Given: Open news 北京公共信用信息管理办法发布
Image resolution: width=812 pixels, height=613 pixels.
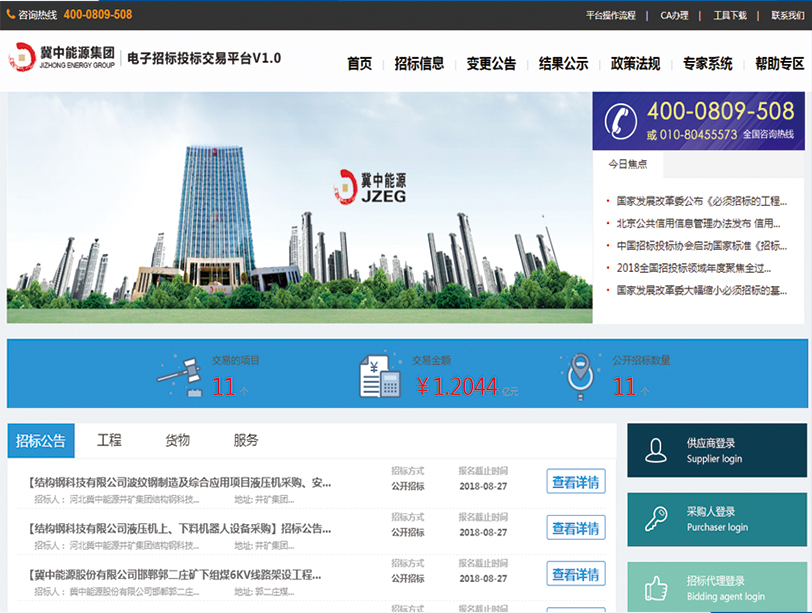Looking at the screenshot, I should click(x=698, y=223).
